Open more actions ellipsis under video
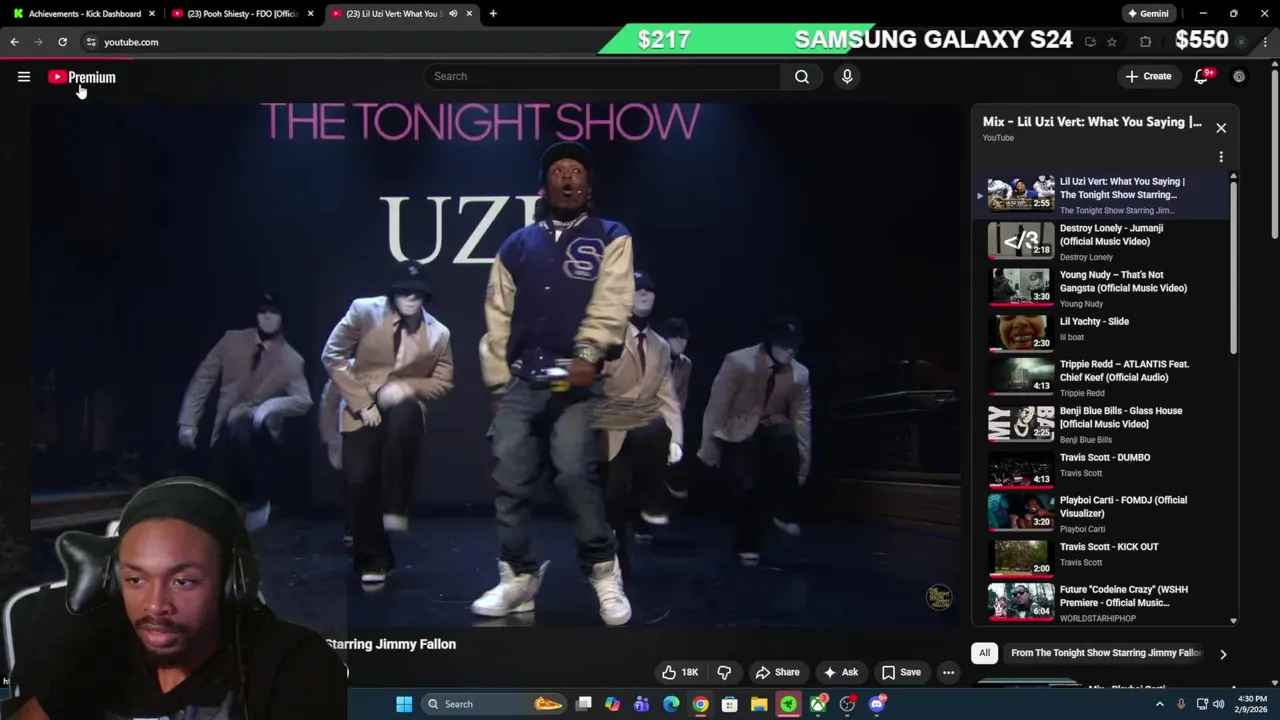The width and height of the screenshot is (1280, 720). point(948,672)
